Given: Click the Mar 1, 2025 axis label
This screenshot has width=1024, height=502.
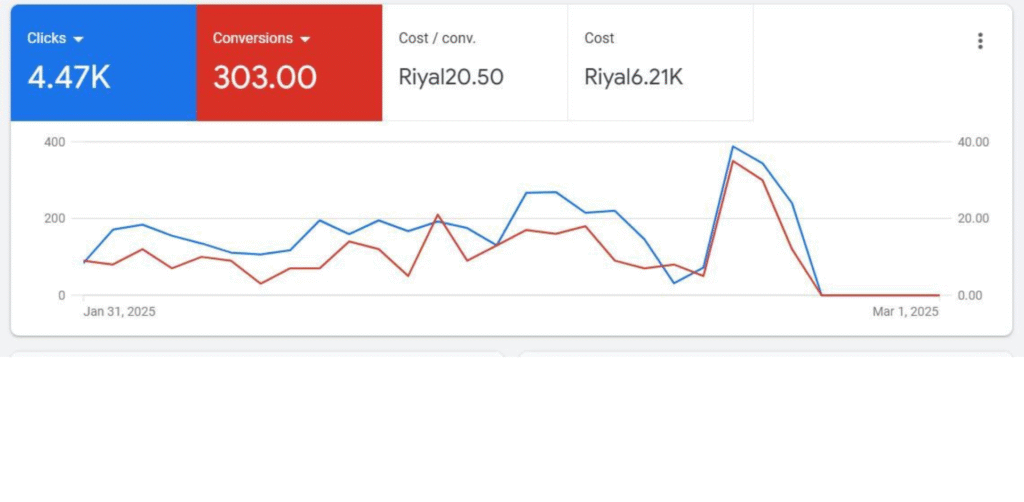Looking at the screenshot, I should (905, 311).
